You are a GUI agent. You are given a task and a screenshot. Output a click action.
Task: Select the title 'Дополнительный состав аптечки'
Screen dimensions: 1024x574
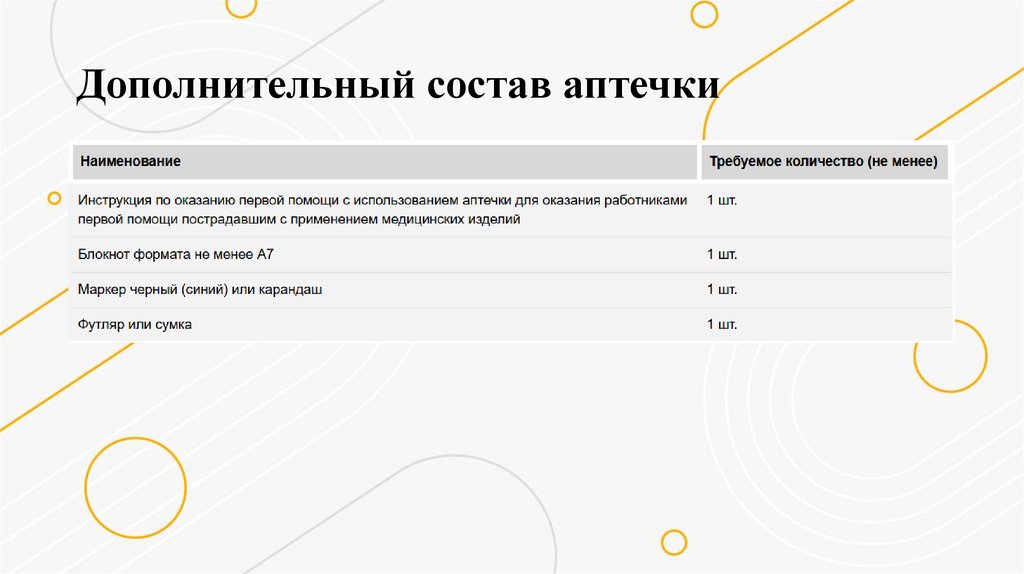point(397,86)
